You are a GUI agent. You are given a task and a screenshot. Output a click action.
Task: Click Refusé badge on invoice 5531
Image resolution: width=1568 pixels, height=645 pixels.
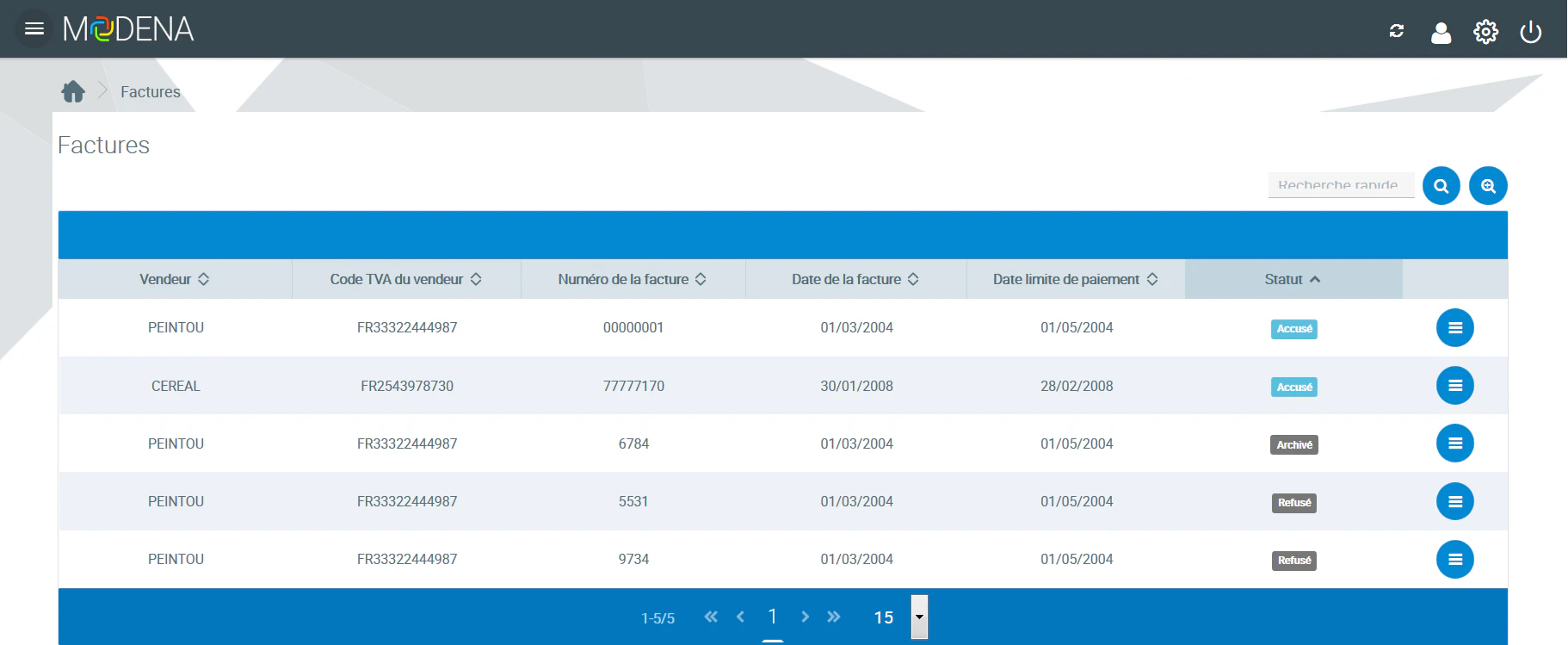1294,503
